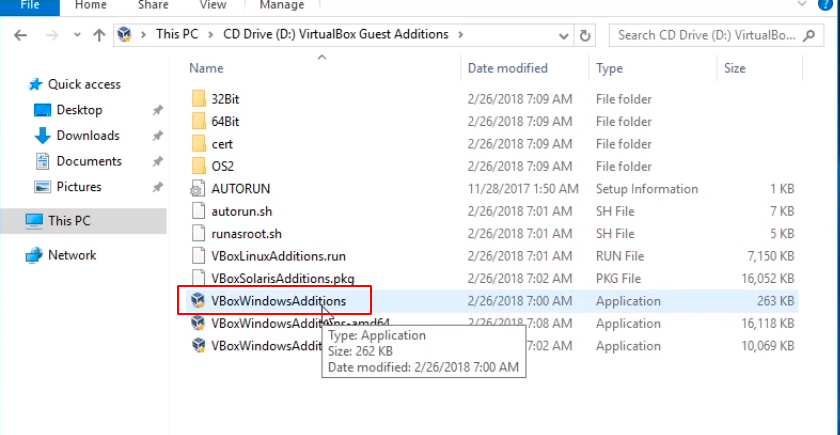The image size is (840, 435).
Task: Click the PKG File type cell
Action: tap(619, 279)
